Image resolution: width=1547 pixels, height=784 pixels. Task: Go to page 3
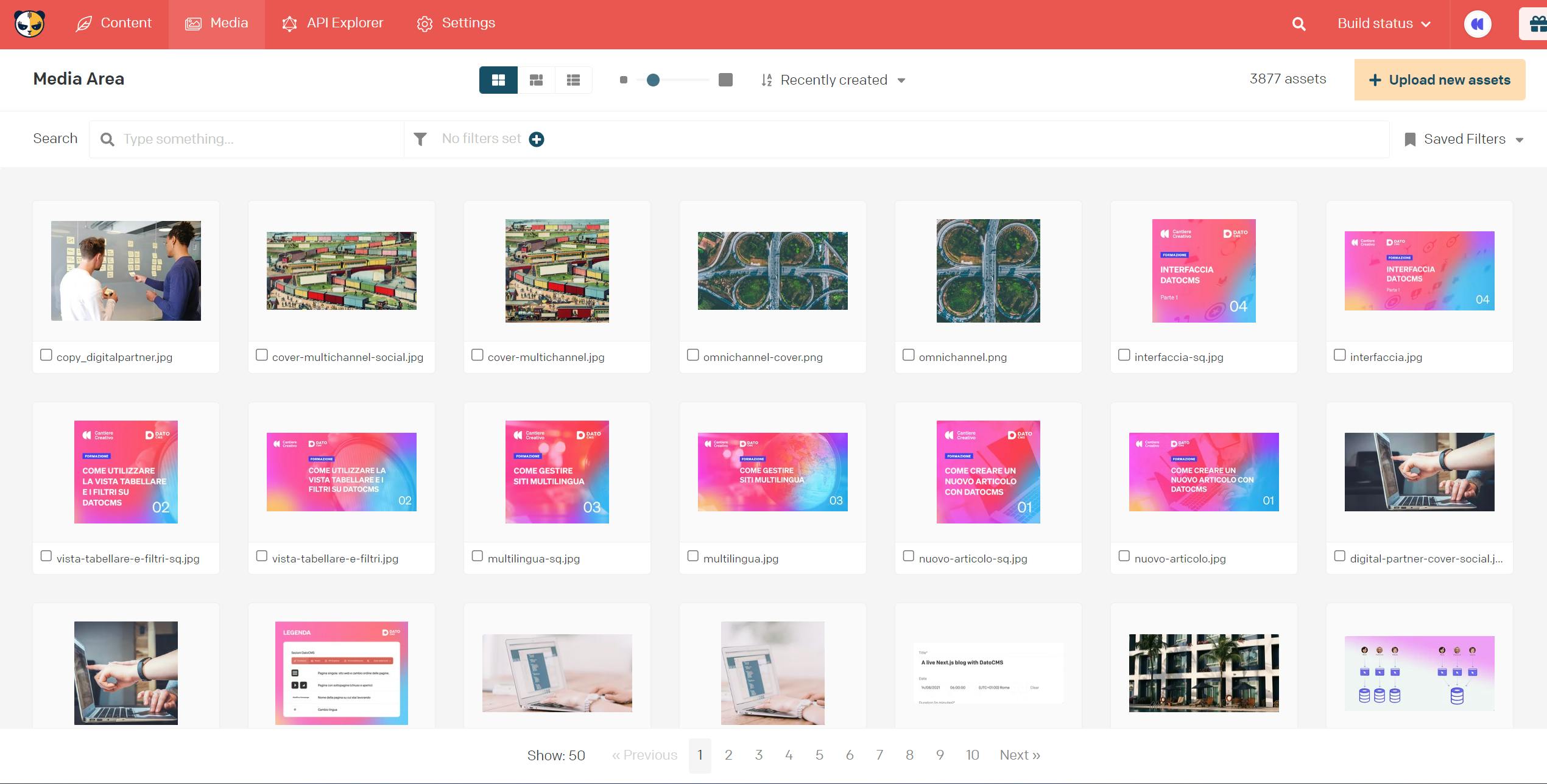759,755
